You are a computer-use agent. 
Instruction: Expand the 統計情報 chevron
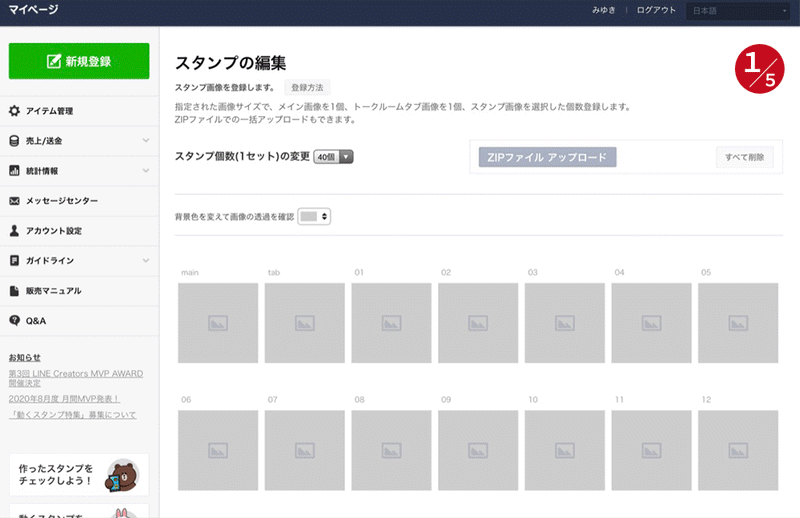point(146,170)
